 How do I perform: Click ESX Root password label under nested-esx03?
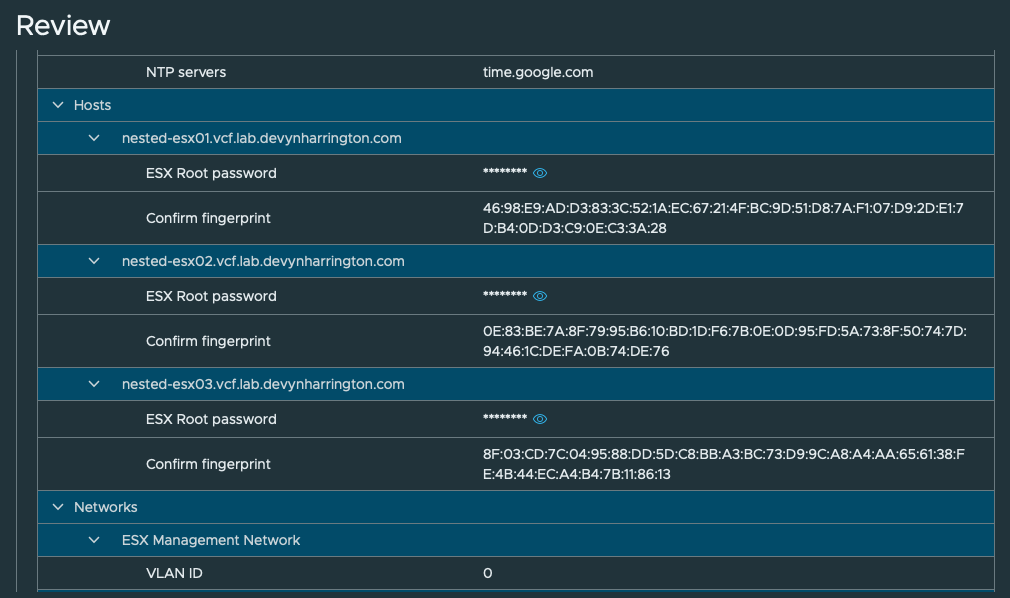211,420
